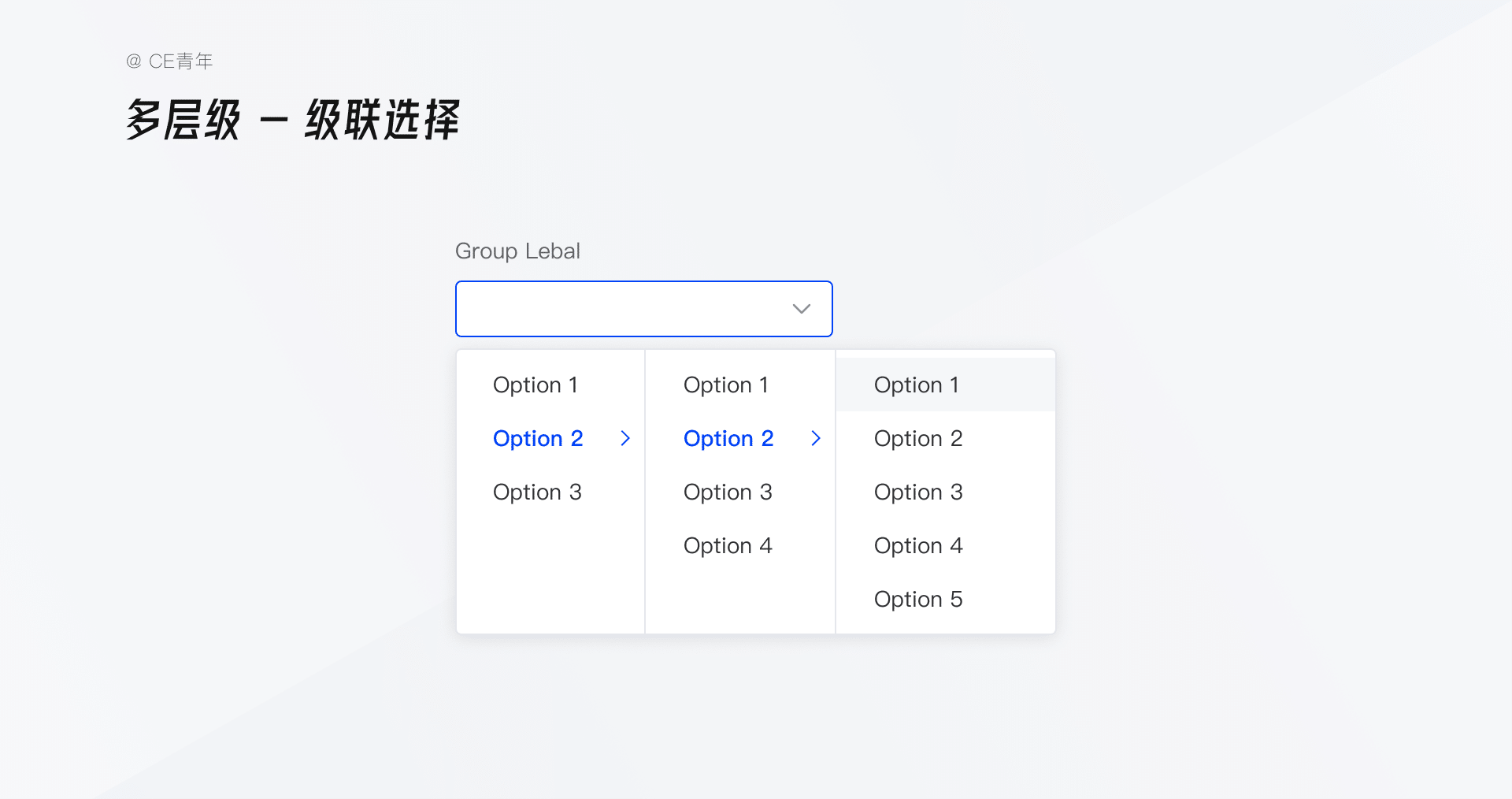The width and height of the screenshot is (1512, 799).
Task: Choose Option 4 in the second column
Action: click(x=728, y=545)
